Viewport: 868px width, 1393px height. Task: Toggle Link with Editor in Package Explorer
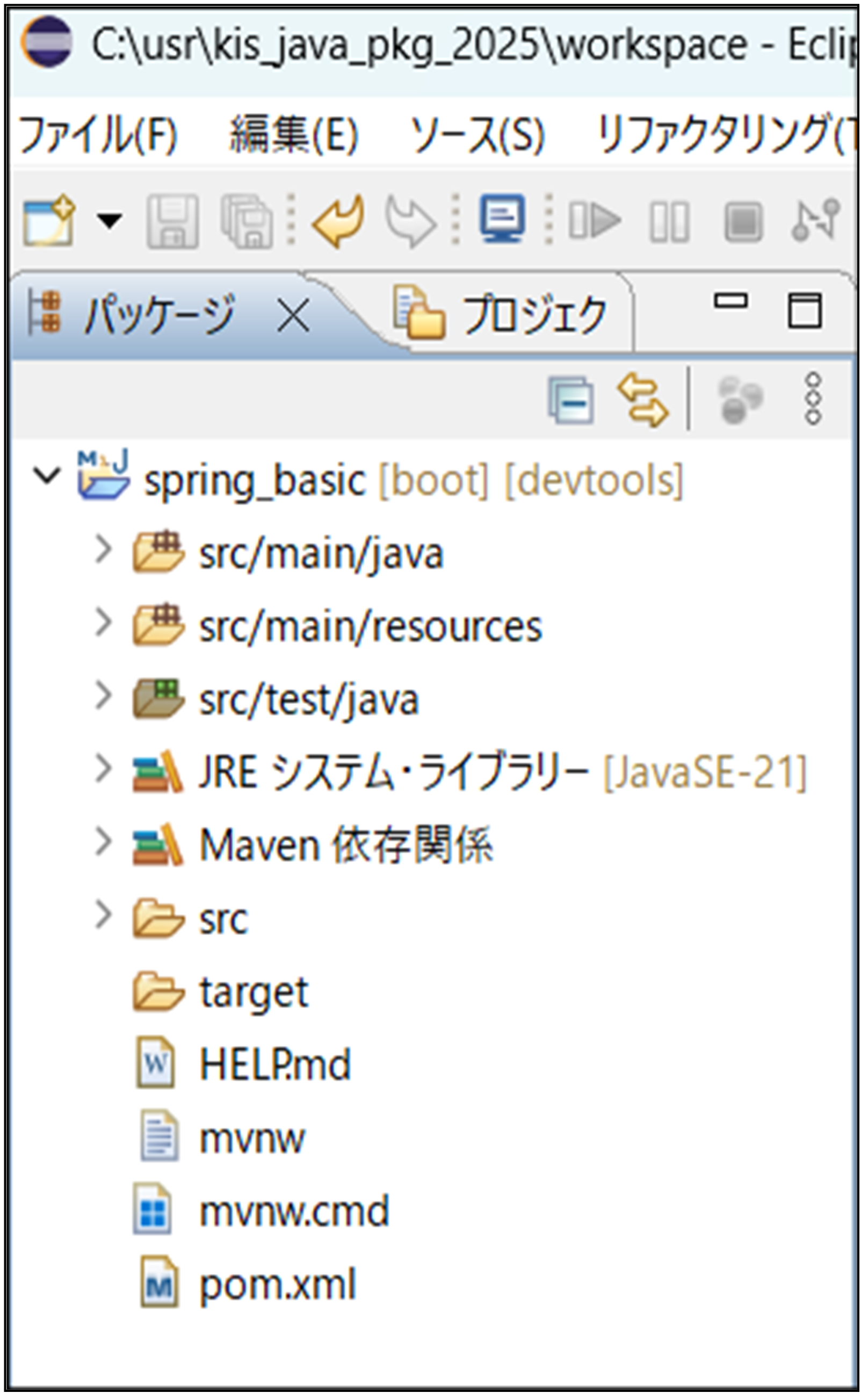[x=643, y=400]
